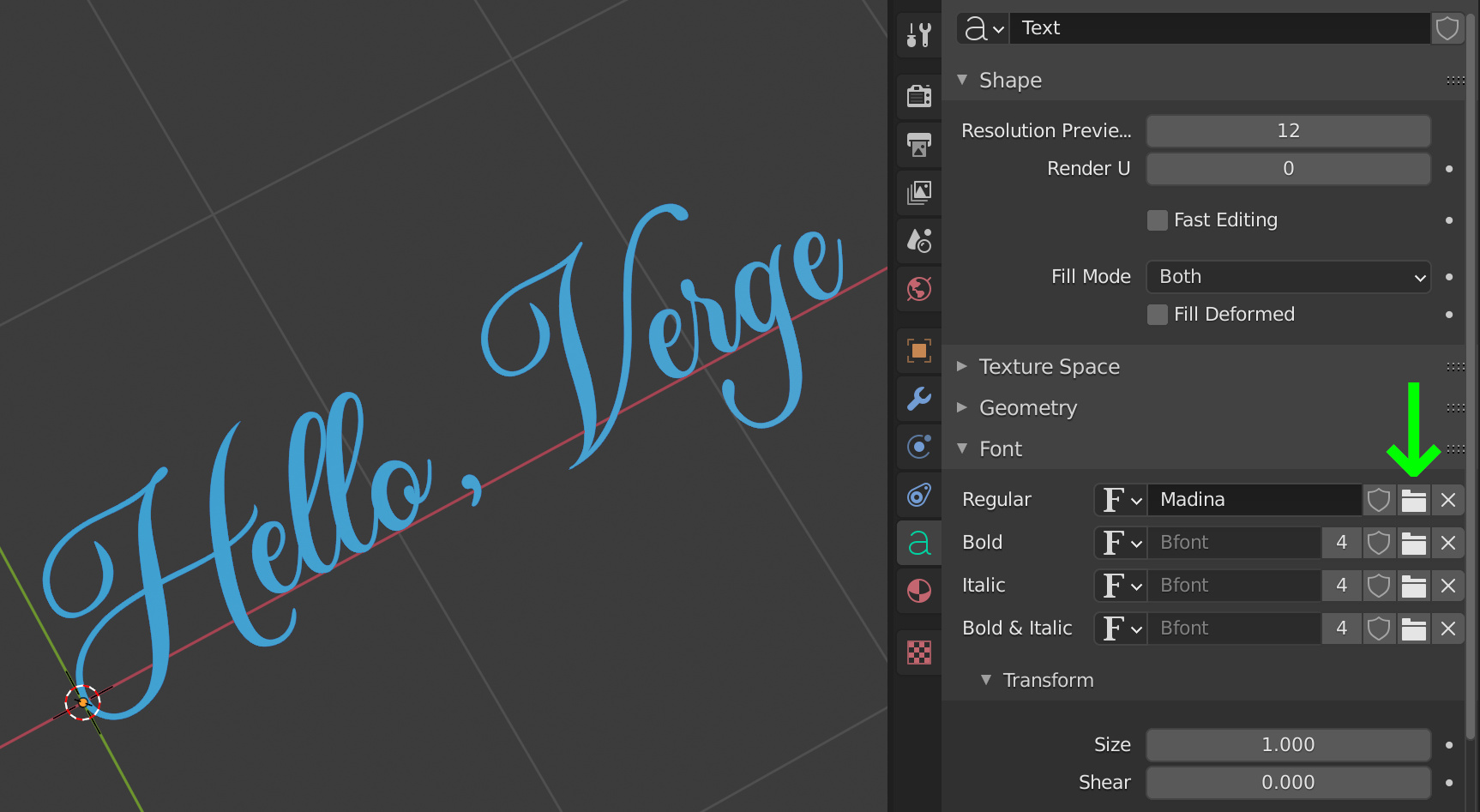The width and height of the screenshot is (1480, 812).
Task: Toggle fake user for Bold & Italic font
Action: [1379, 629]
